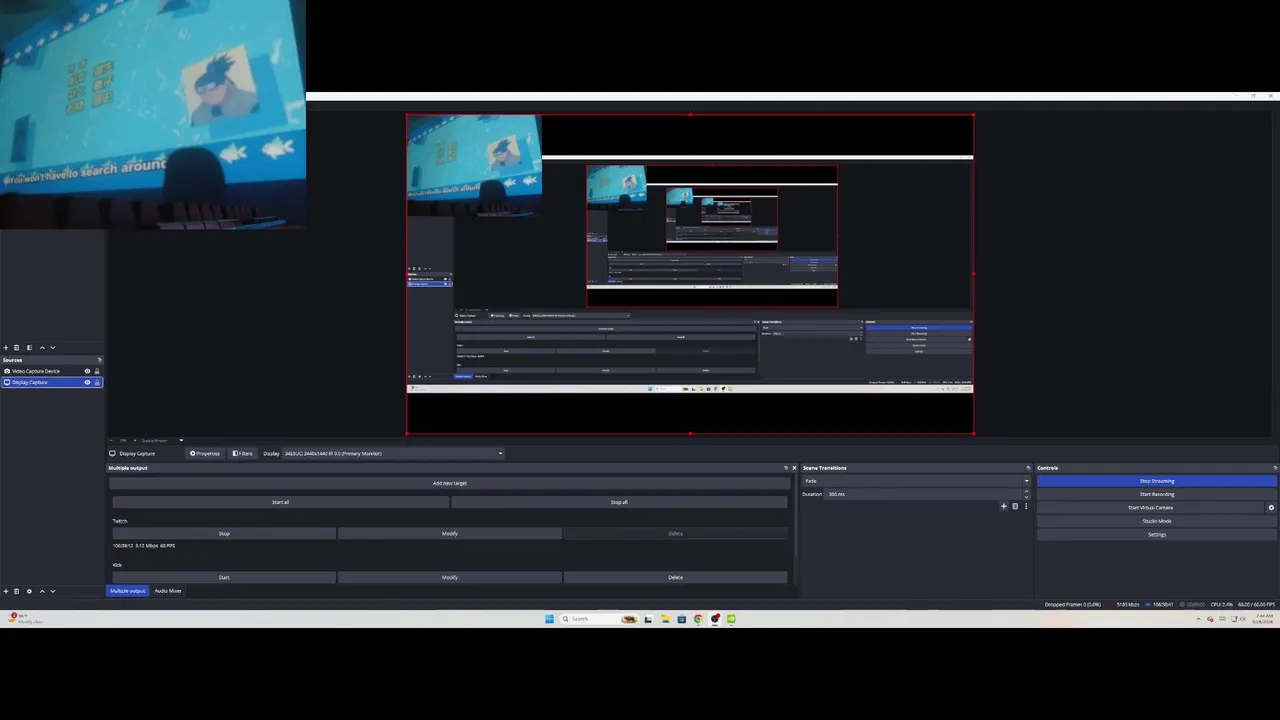Open the Fade transition dropdown
The height and width of the screenshot is (720, 1280).
[x=916, y=481]
